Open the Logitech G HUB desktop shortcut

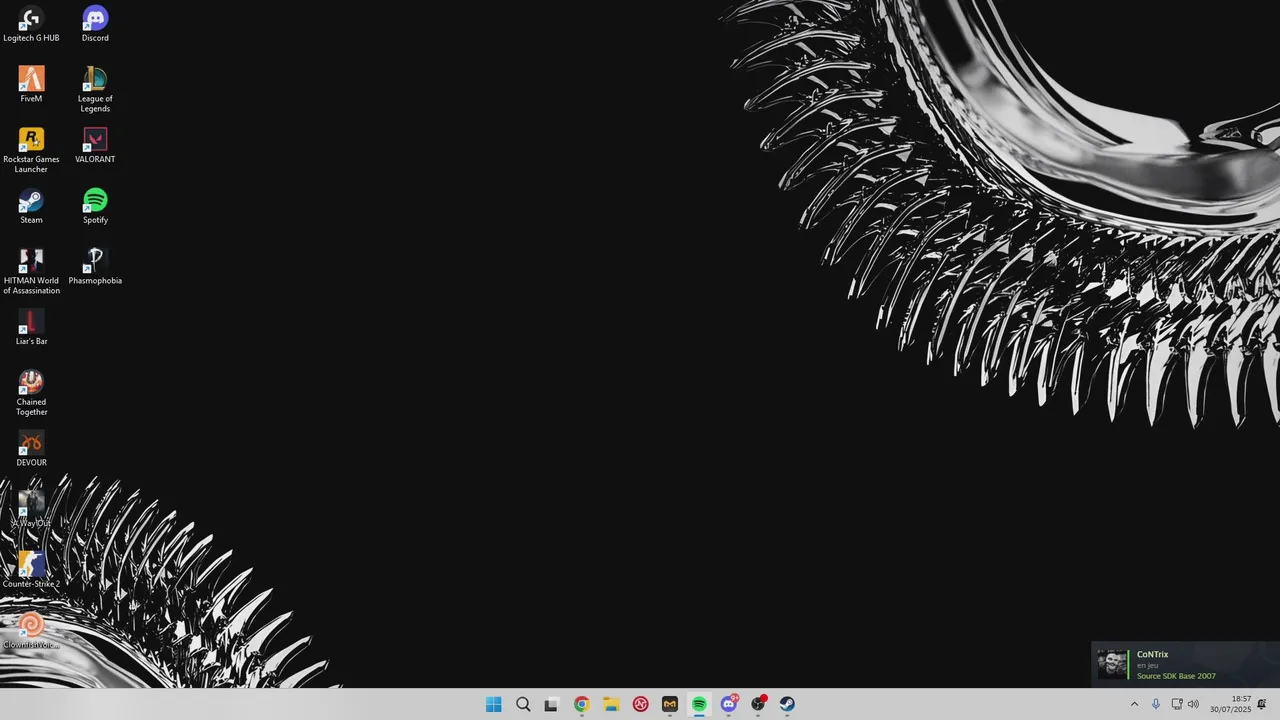click(31, 25)
